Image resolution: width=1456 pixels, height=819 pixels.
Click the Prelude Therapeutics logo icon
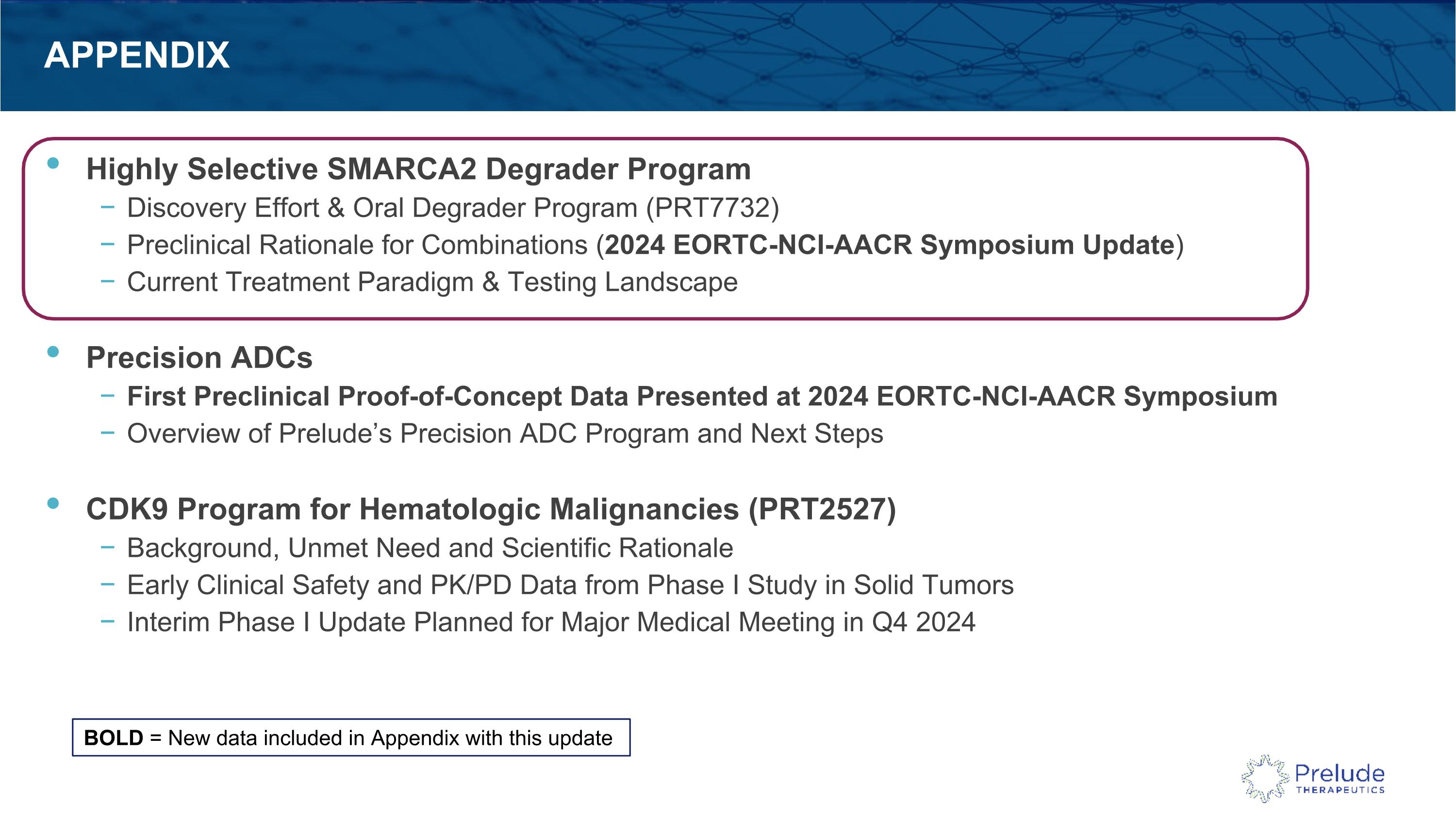click(1265, 778)
